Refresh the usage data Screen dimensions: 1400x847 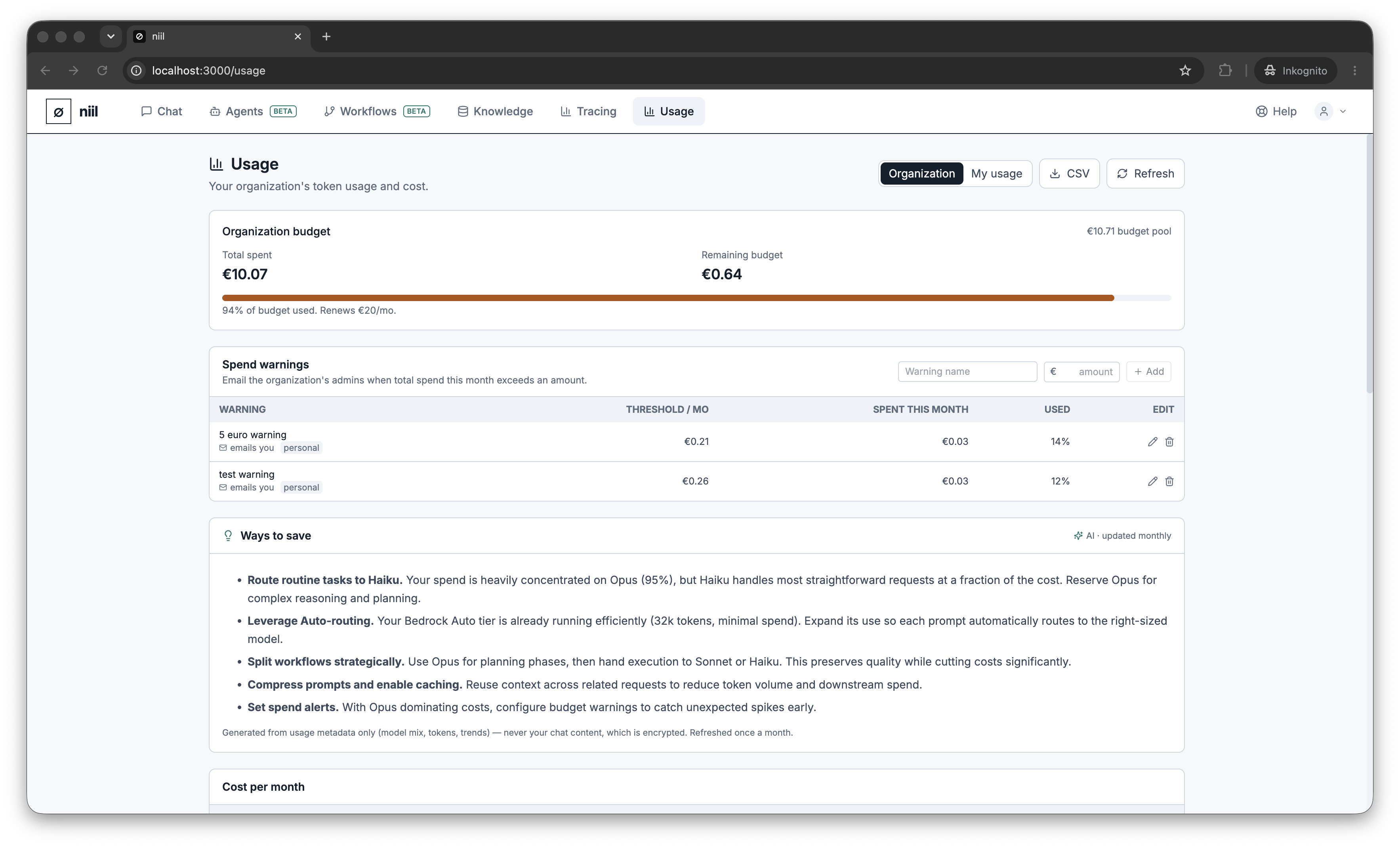[1145, 173]
